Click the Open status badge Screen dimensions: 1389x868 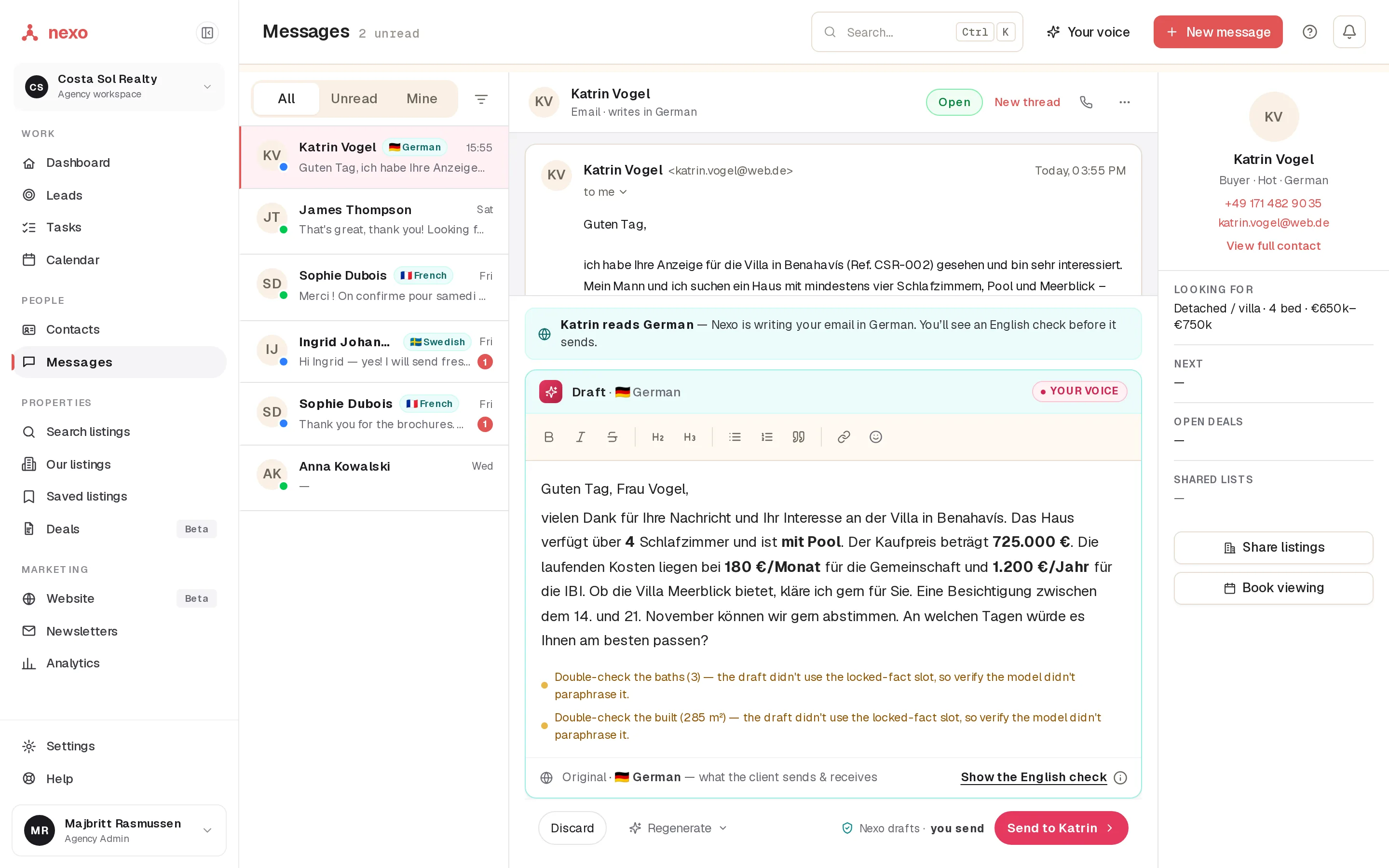954,102
